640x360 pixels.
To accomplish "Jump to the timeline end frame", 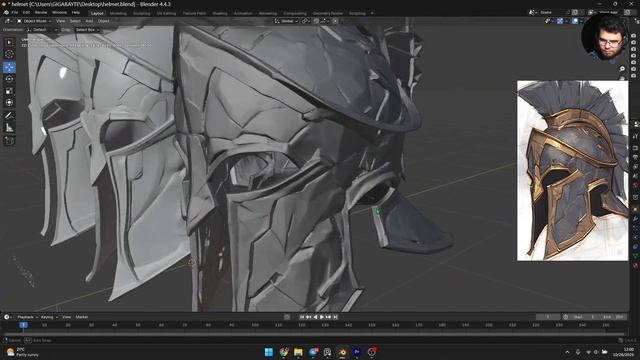I will (x=336, y=317).
